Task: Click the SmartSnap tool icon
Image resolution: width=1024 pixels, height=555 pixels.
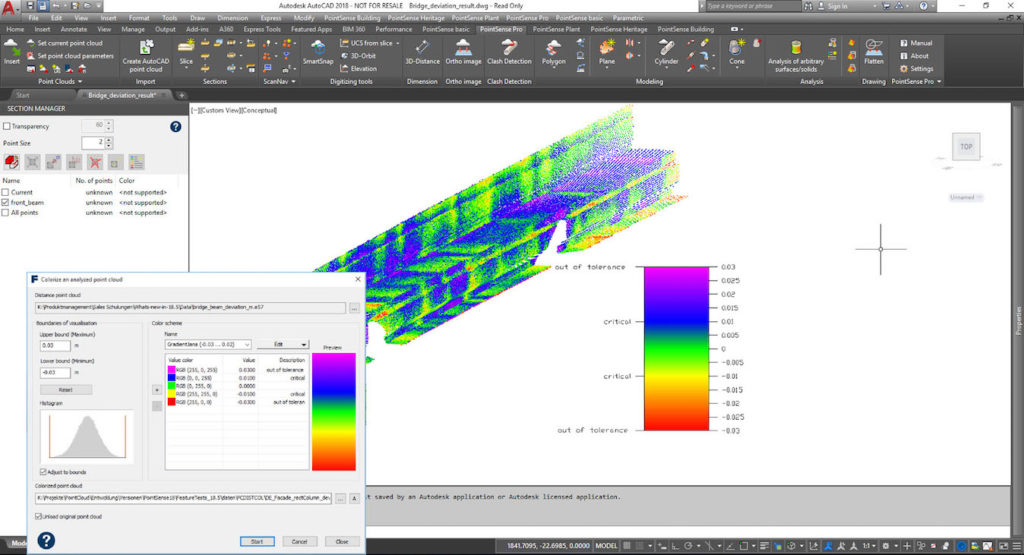Action: tap(317, 51)
